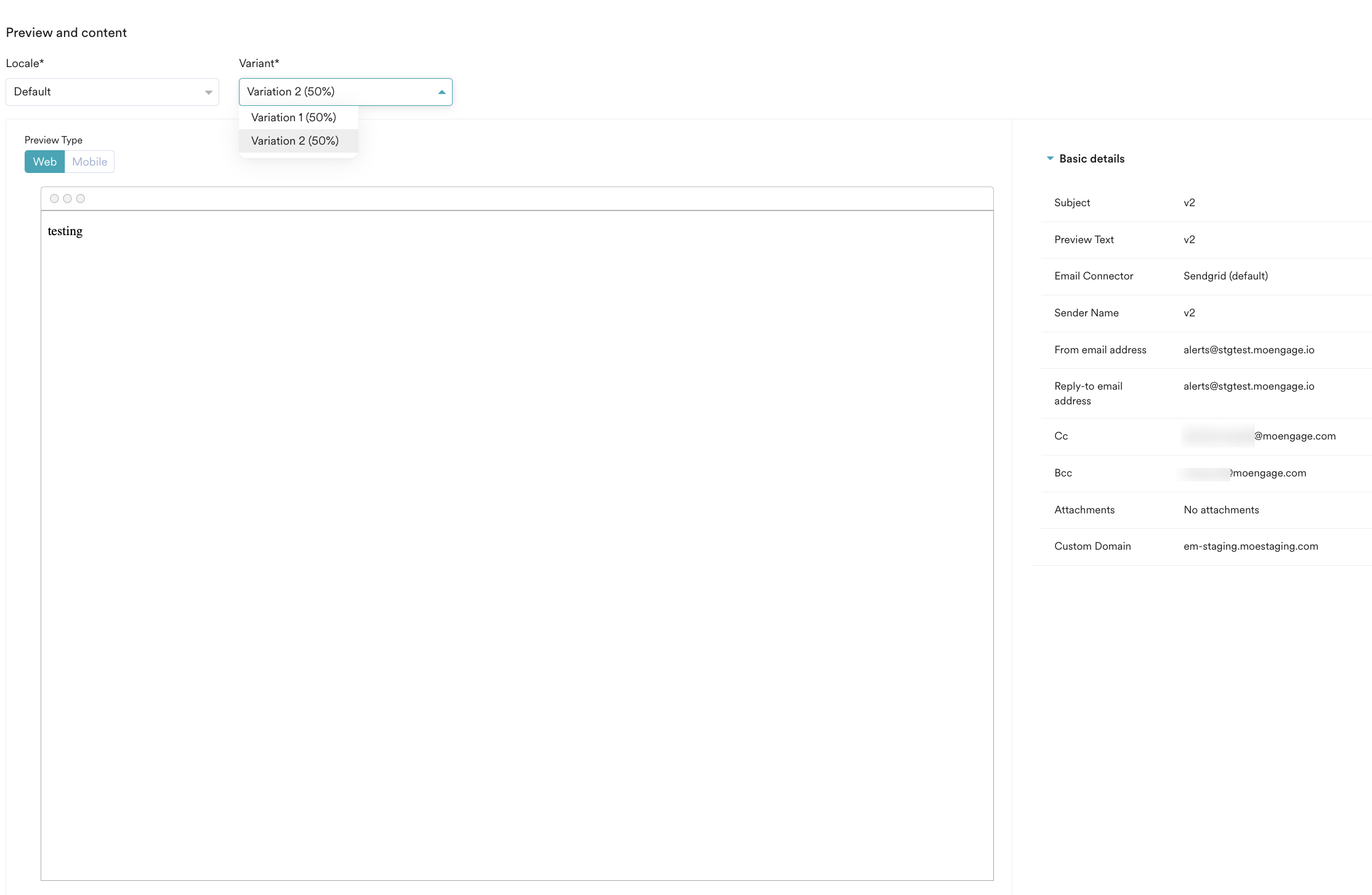Click second circle in preview window
The height and width of the screenshot is (895, 1372).
(x=67, y=199)
